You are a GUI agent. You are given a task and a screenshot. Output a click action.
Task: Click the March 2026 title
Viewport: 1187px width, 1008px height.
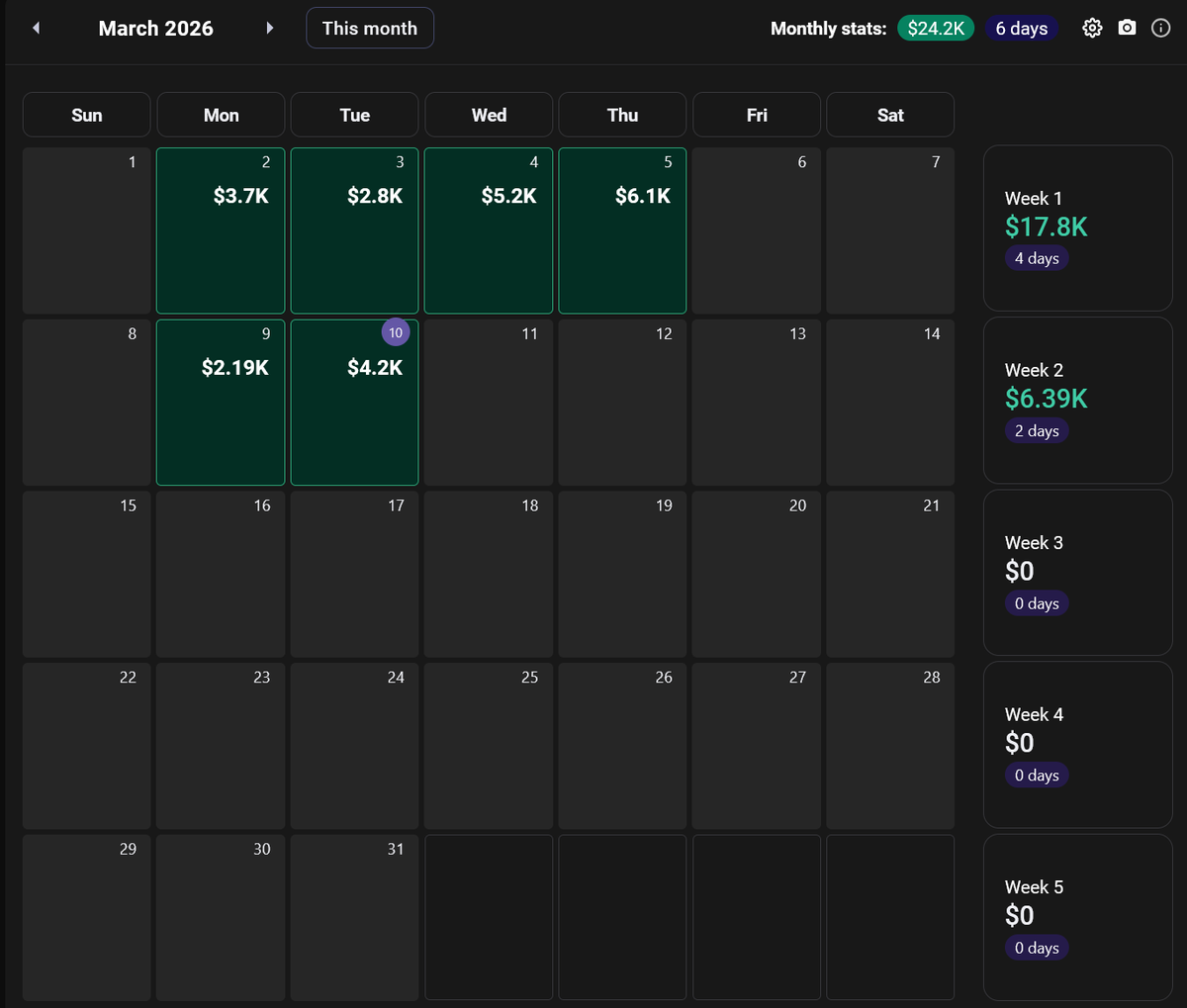[x=155, y=28]
